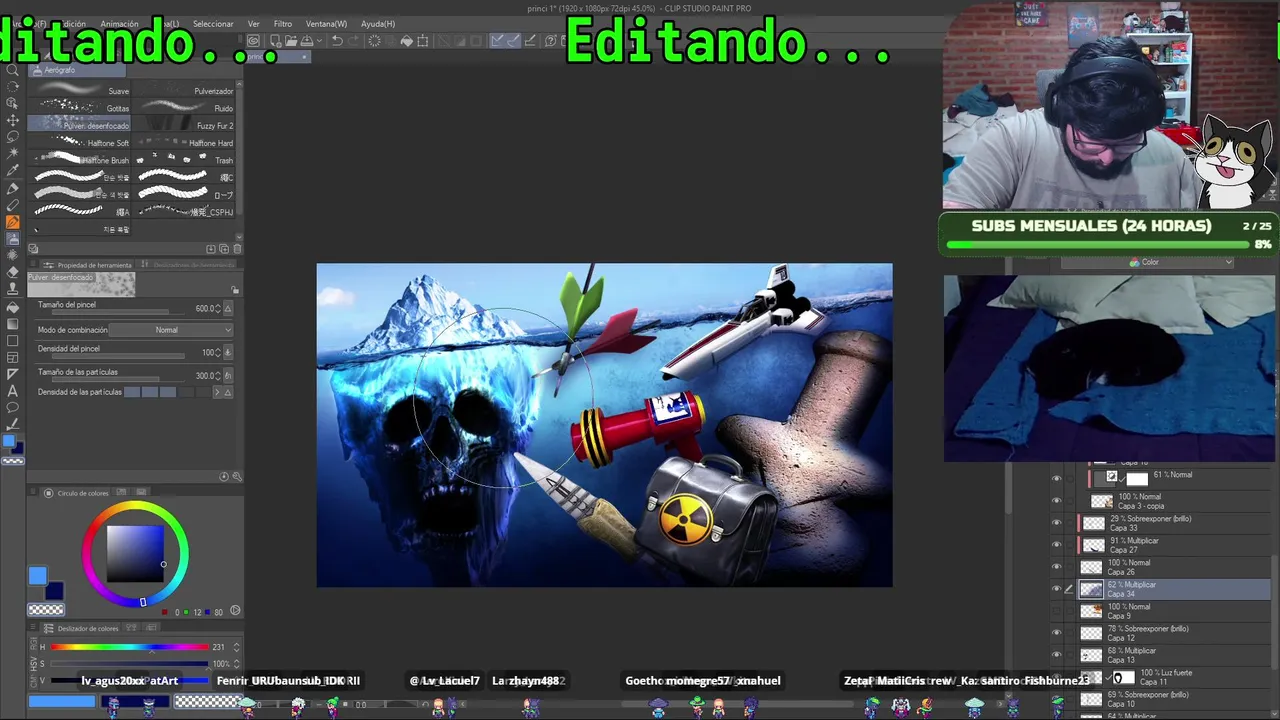Toggle visibility of layer Capa 26

1056,567
